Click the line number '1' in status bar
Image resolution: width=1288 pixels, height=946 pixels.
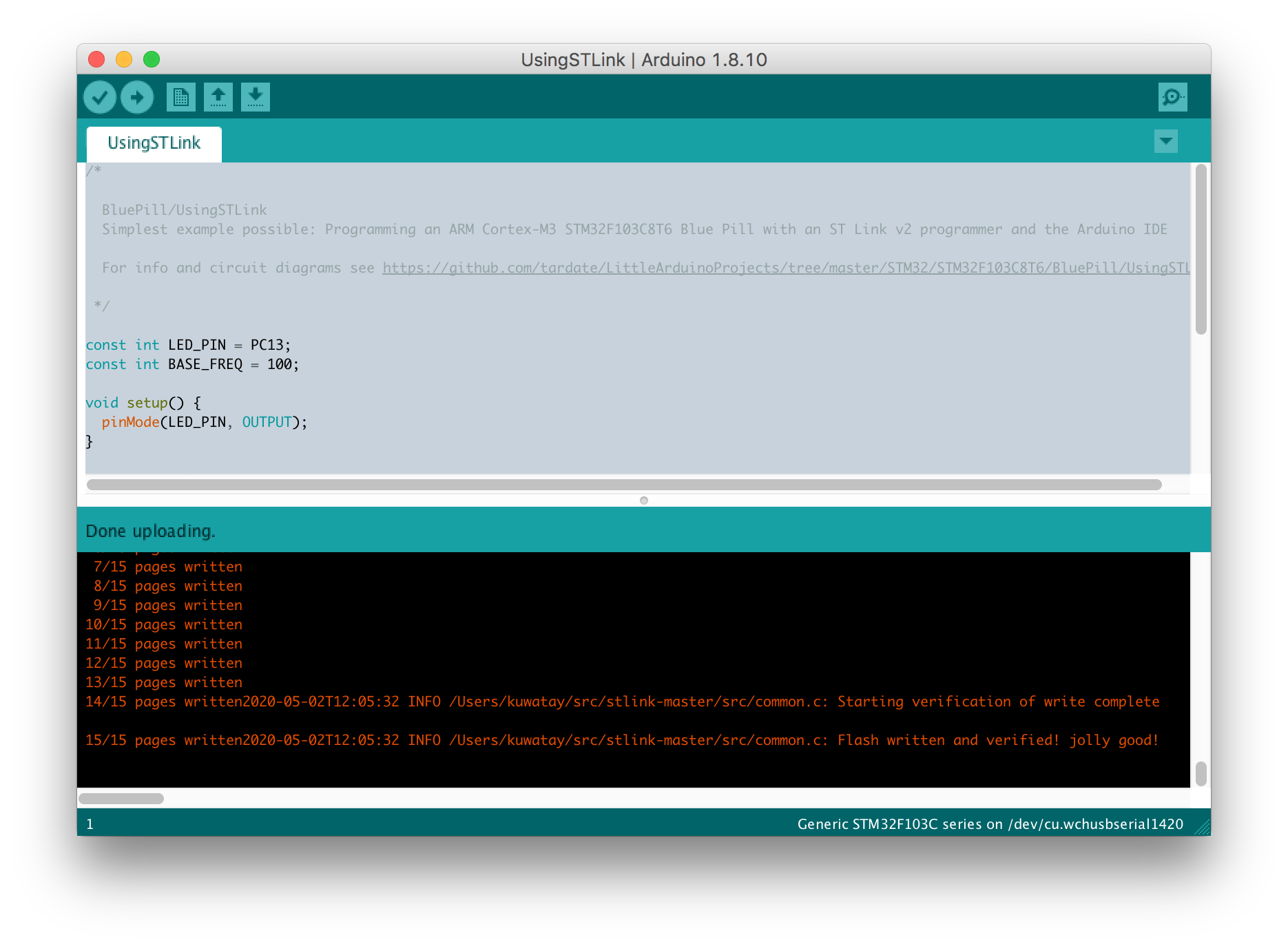pyautogui.click(x=90, y=824)
